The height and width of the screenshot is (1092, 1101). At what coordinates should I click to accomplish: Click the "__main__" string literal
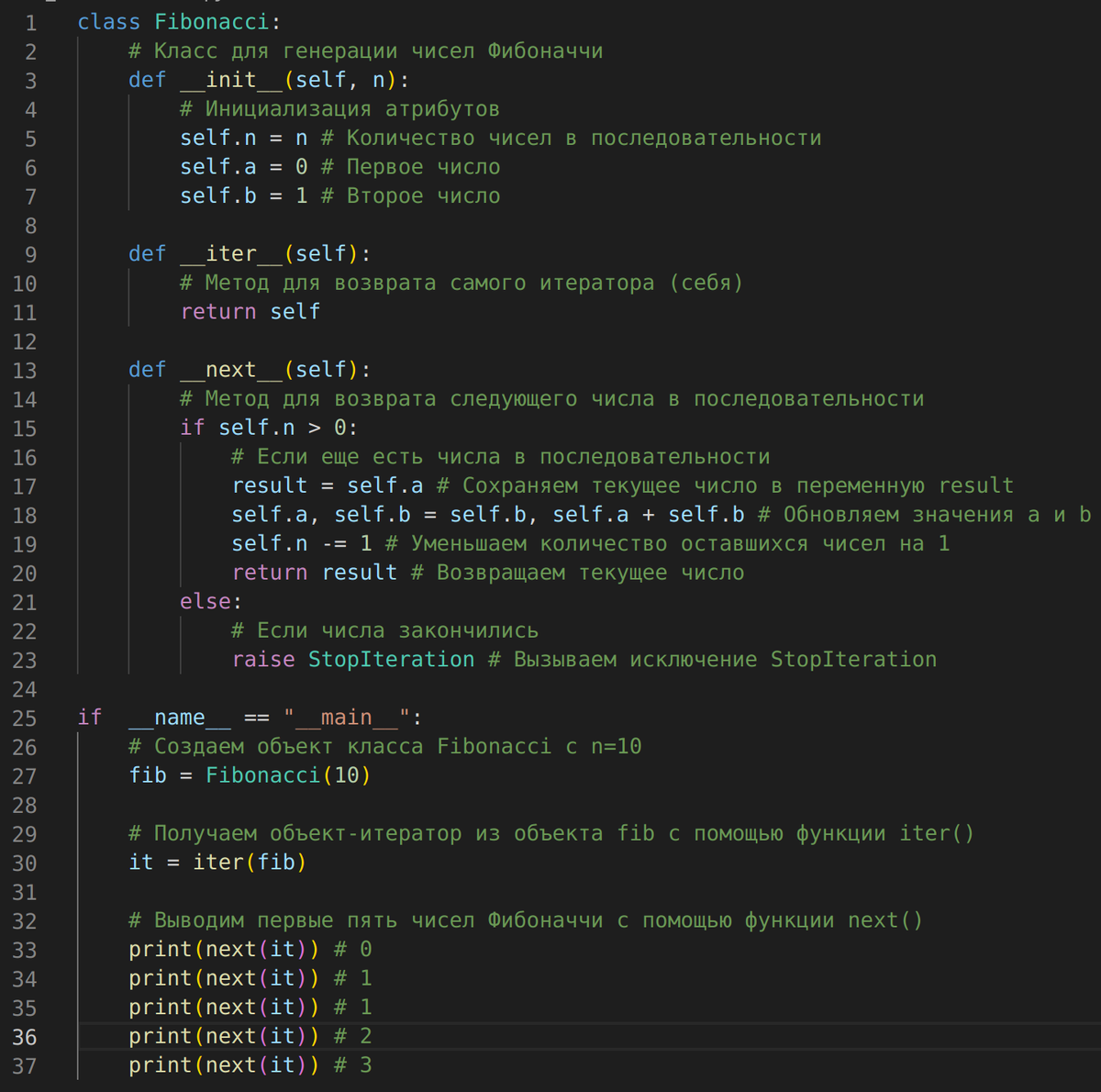click(347, 718)
